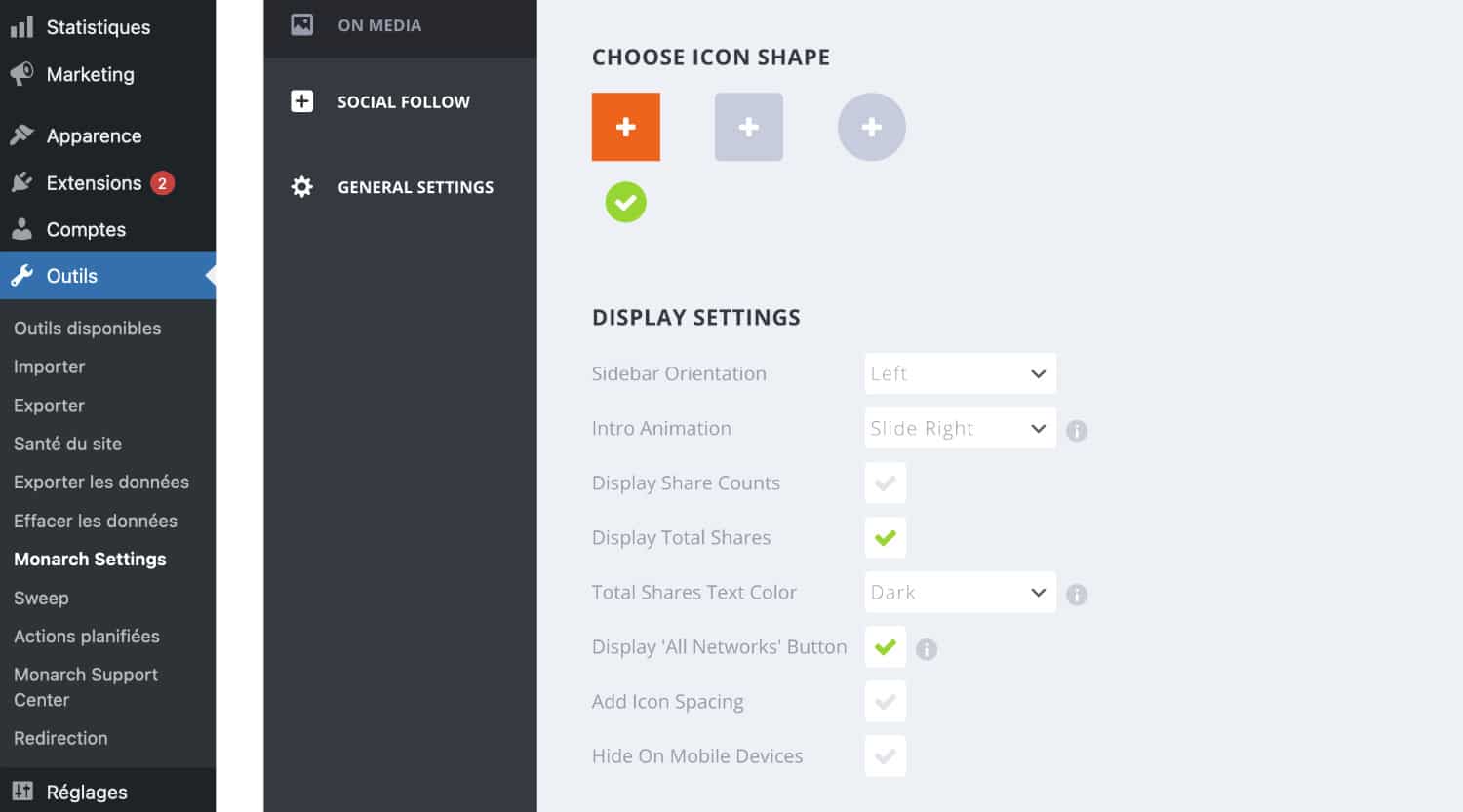Toggle the Add Icon Spacing checkbox

[886, 701]
